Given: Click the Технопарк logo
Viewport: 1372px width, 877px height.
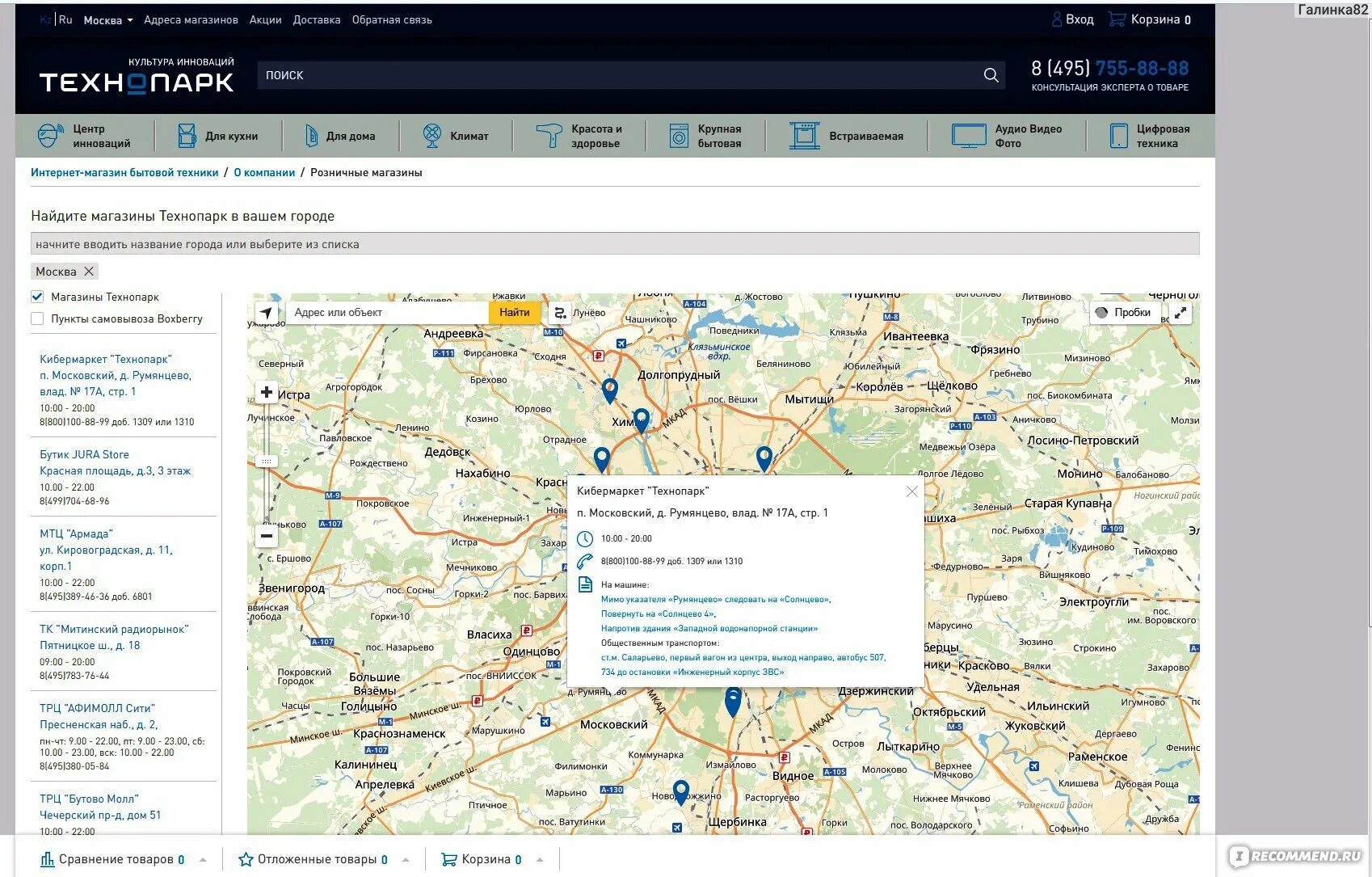Looking at the screenshot, I should tap(137, 76).
